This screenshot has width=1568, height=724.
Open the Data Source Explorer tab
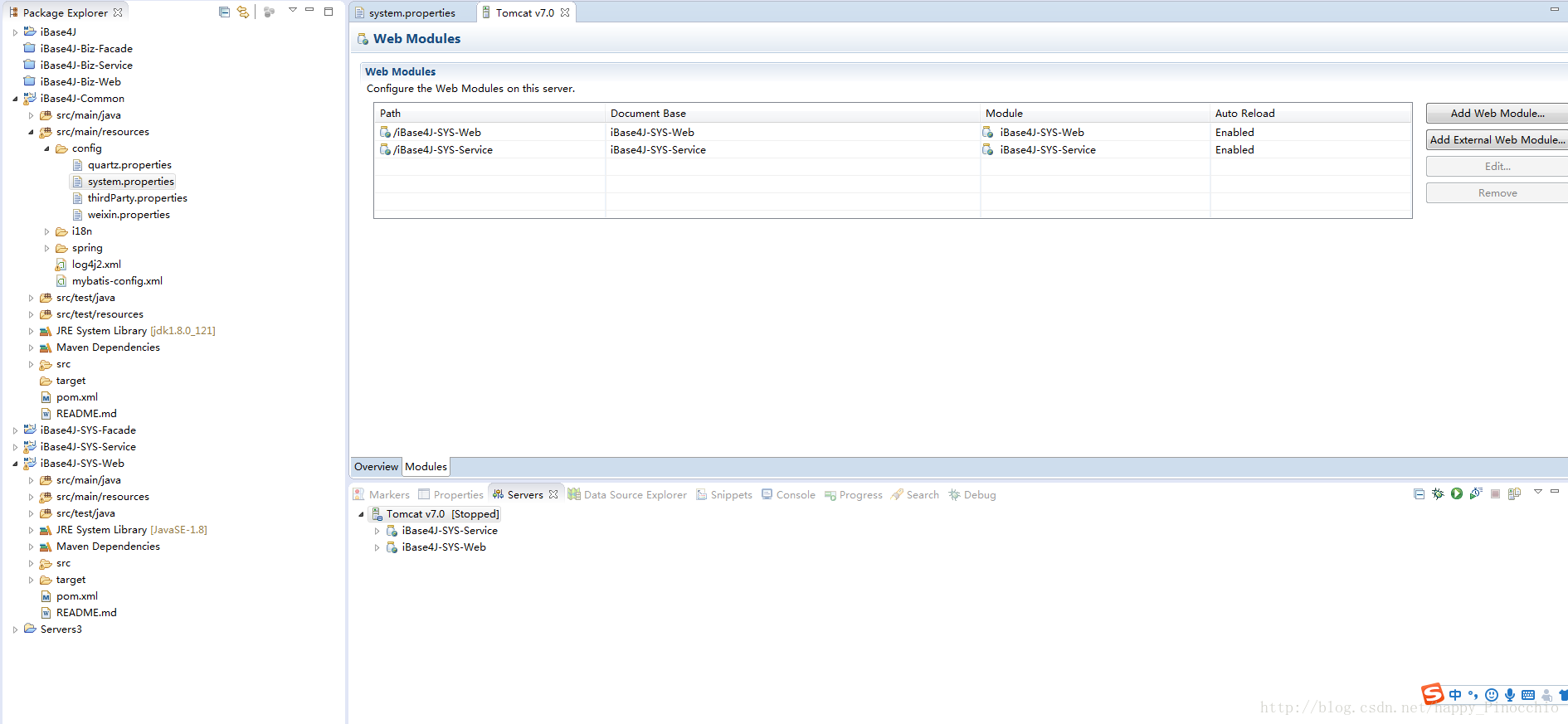click(627, 495)
